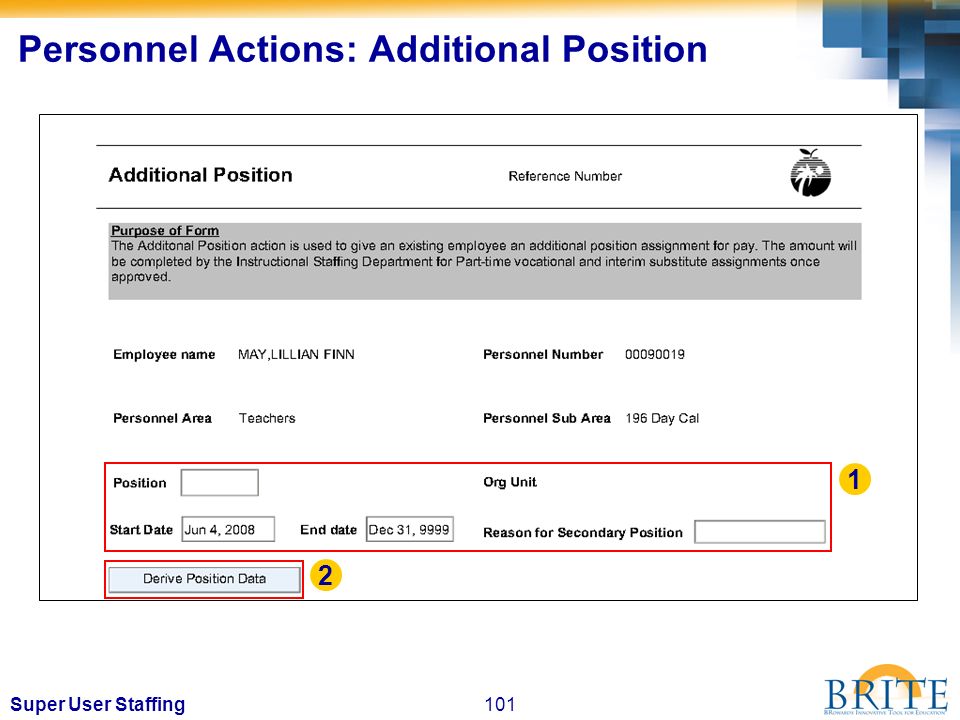The height and width of the screenshot is (720, 960).
Task: Select the Start Date field
Action: point(228,530)
